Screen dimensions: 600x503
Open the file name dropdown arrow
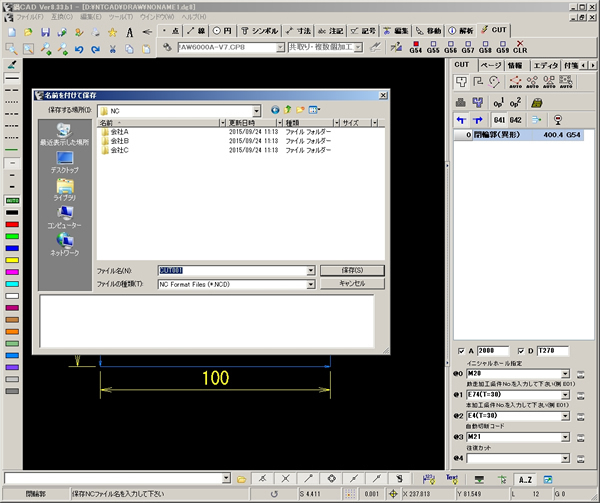click(x=311, y=271)
